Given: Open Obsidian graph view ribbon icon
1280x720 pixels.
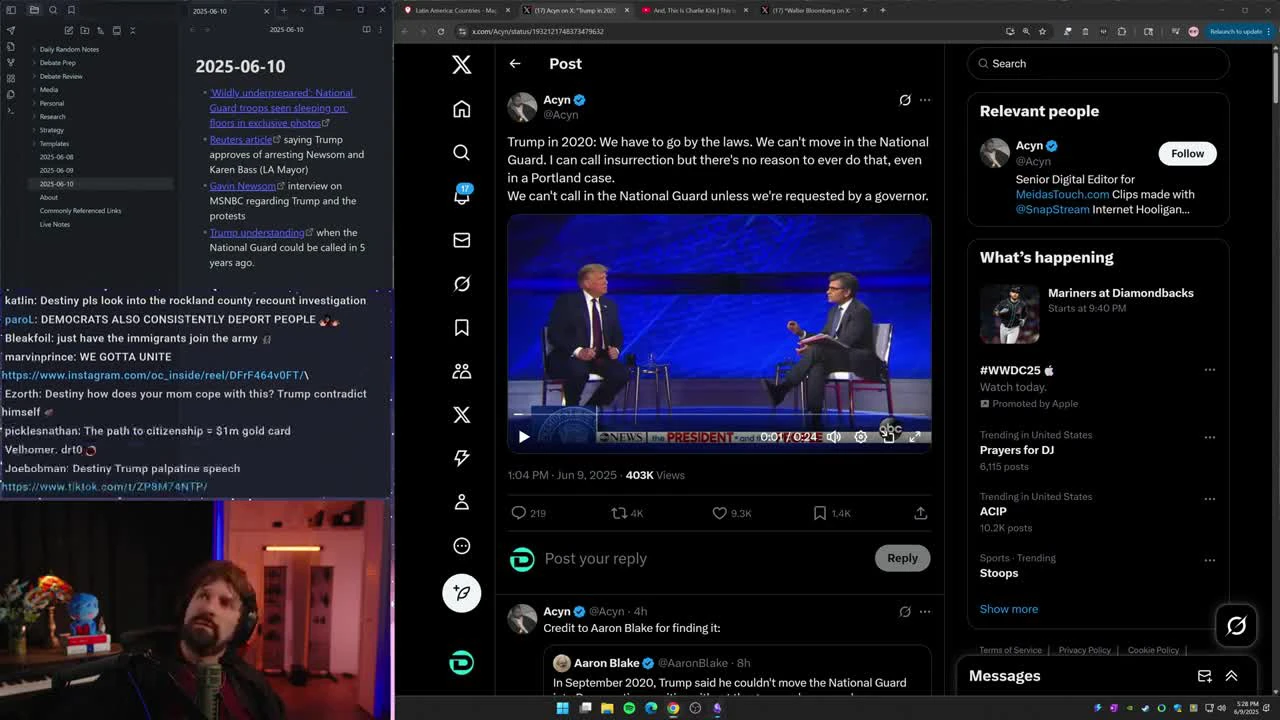Looking at the screenshot, I should click(11, 62).
